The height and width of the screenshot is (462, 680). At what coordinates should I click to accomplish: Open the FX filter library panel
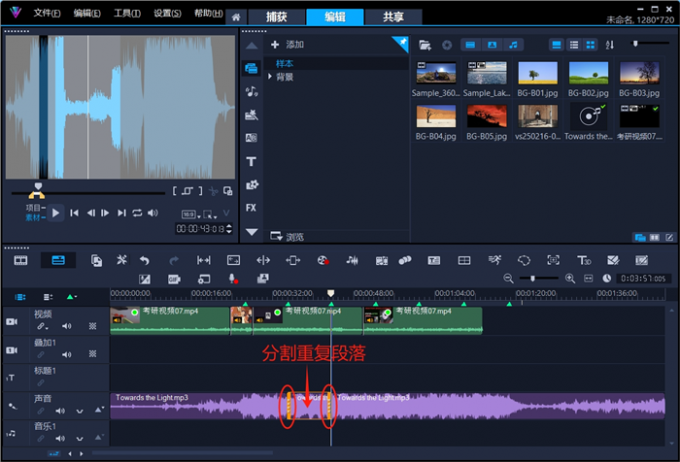point(251,208)
